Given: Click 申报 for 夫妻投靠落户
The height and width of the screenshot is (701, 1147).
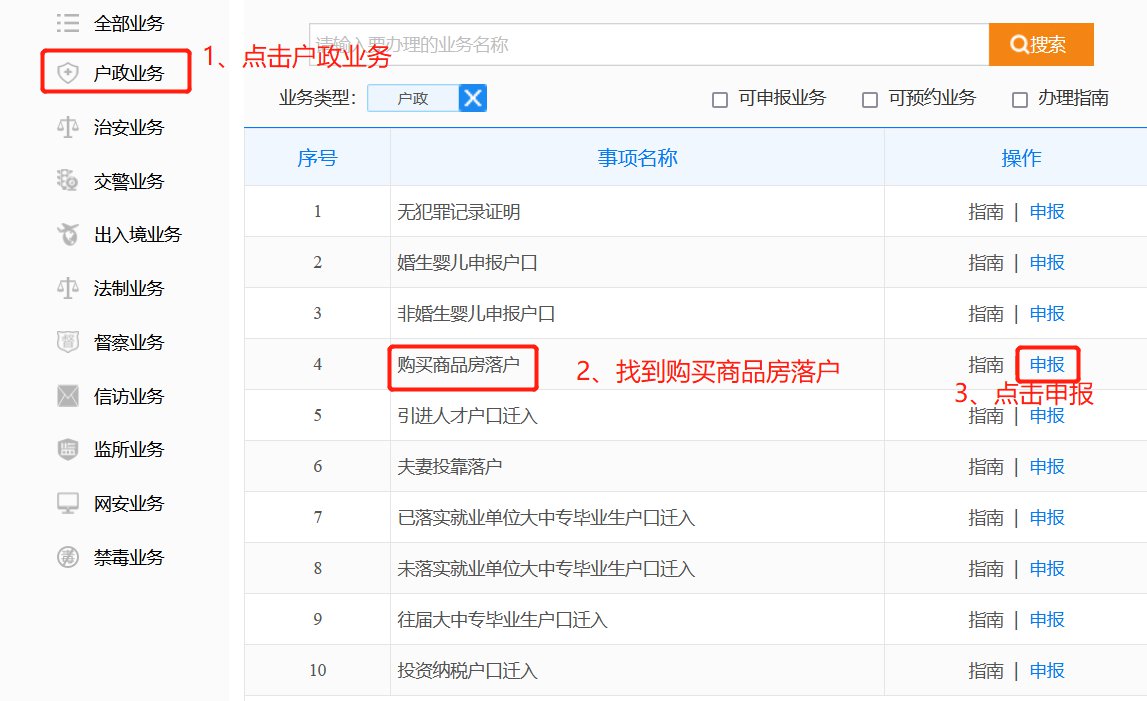Looking at the screenshot, I should (1047, 467).
